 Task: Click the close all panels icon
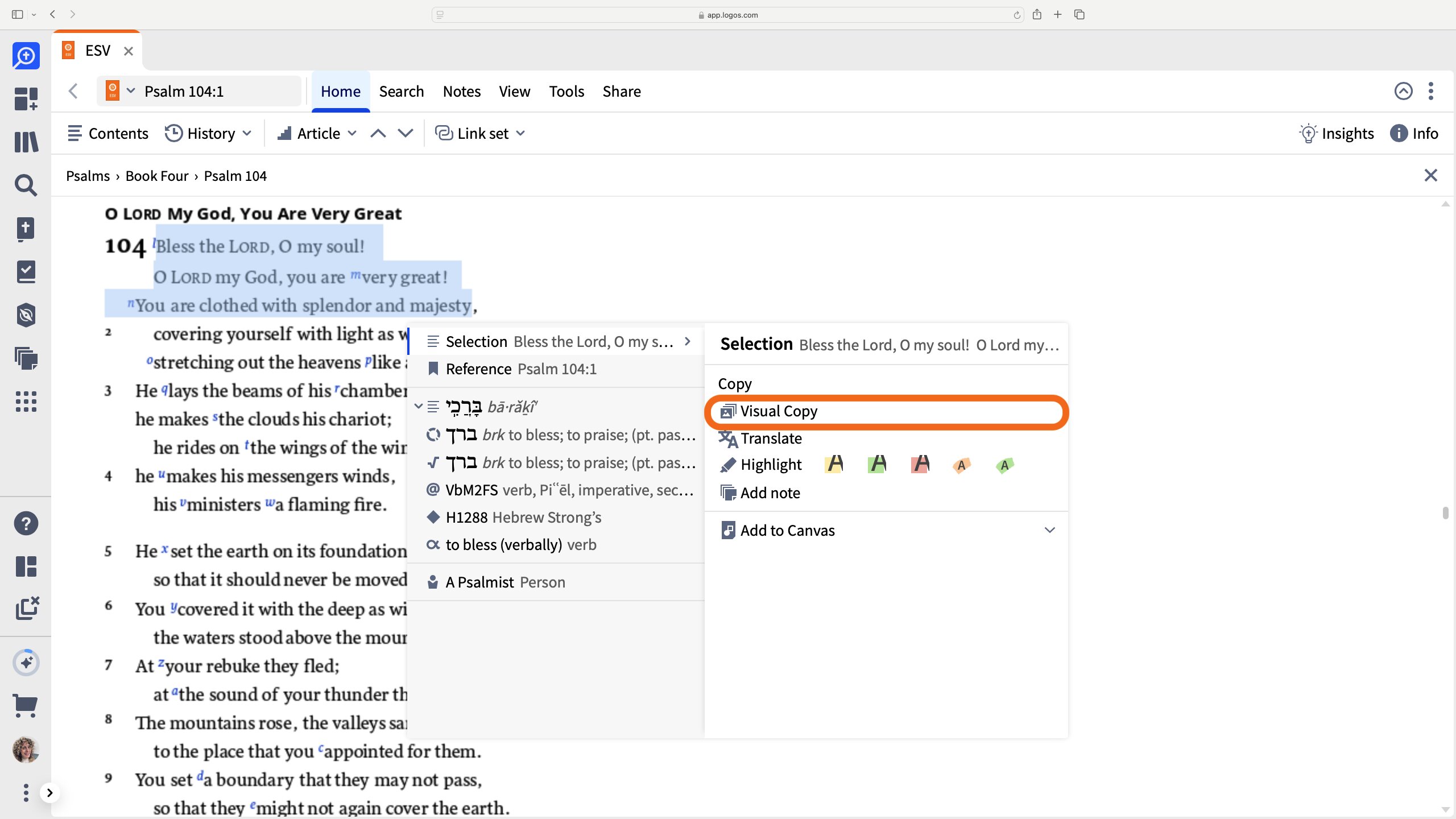click(27, 608)
